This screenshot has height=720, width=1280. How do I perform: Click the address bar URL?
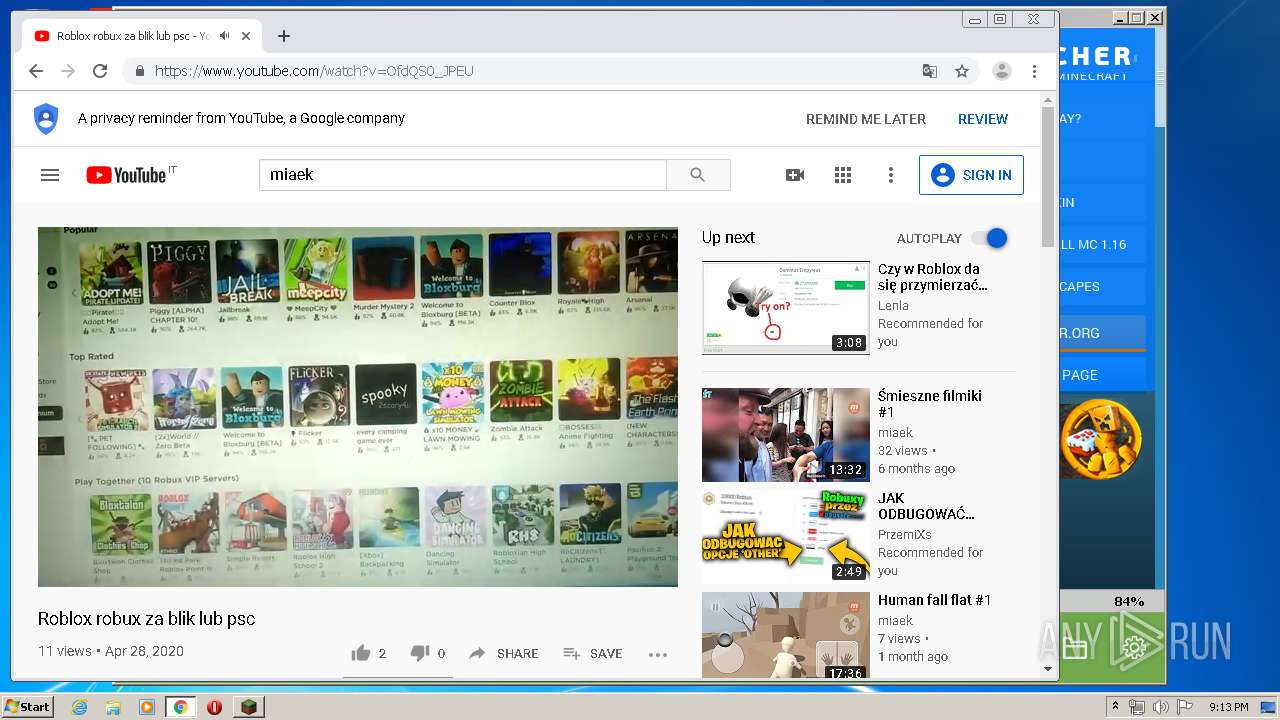[314, 71]
